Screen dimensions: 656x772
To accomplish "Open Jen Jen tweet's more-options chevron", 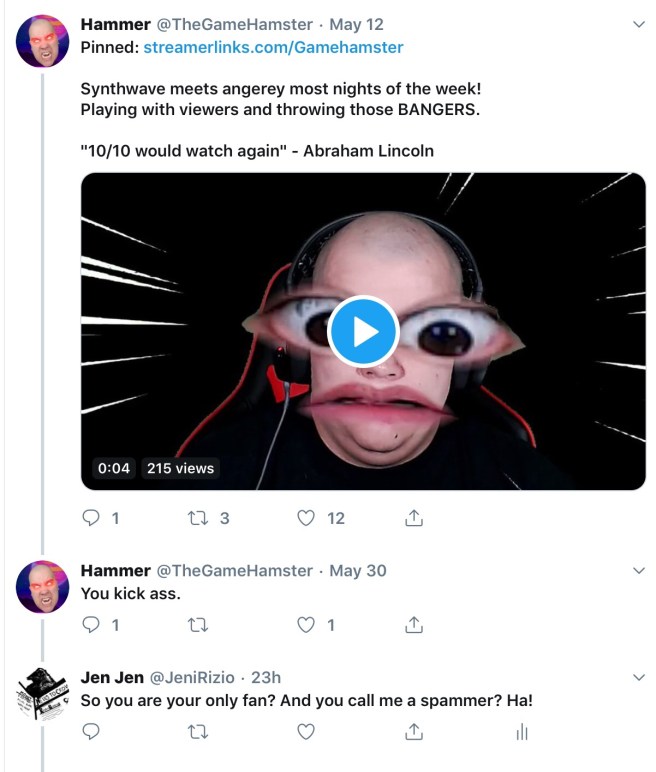I will tap(639, 677).
